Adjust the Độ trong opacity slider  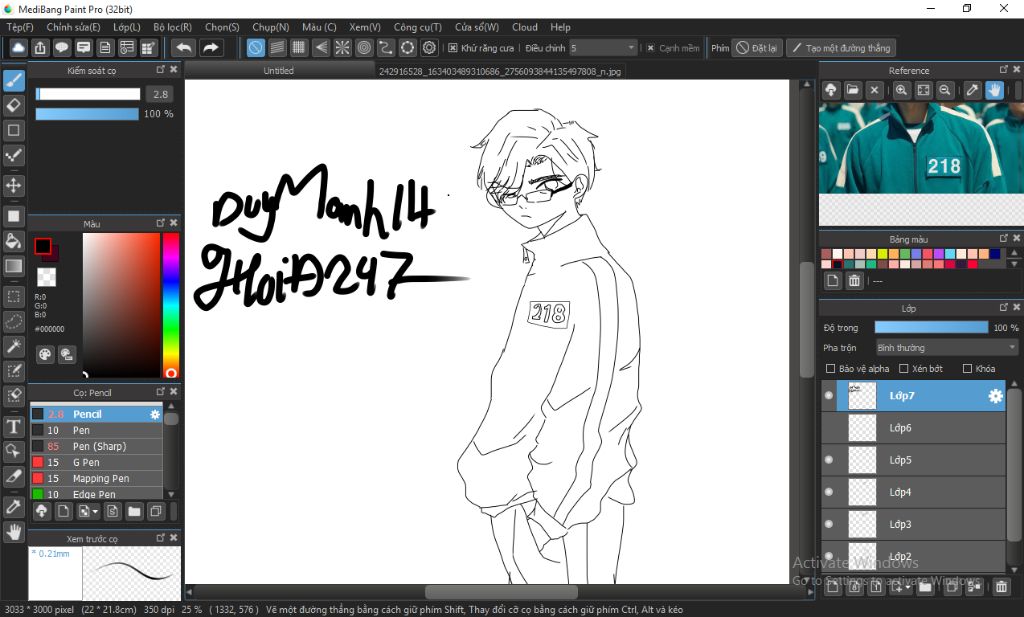[931, 327]
